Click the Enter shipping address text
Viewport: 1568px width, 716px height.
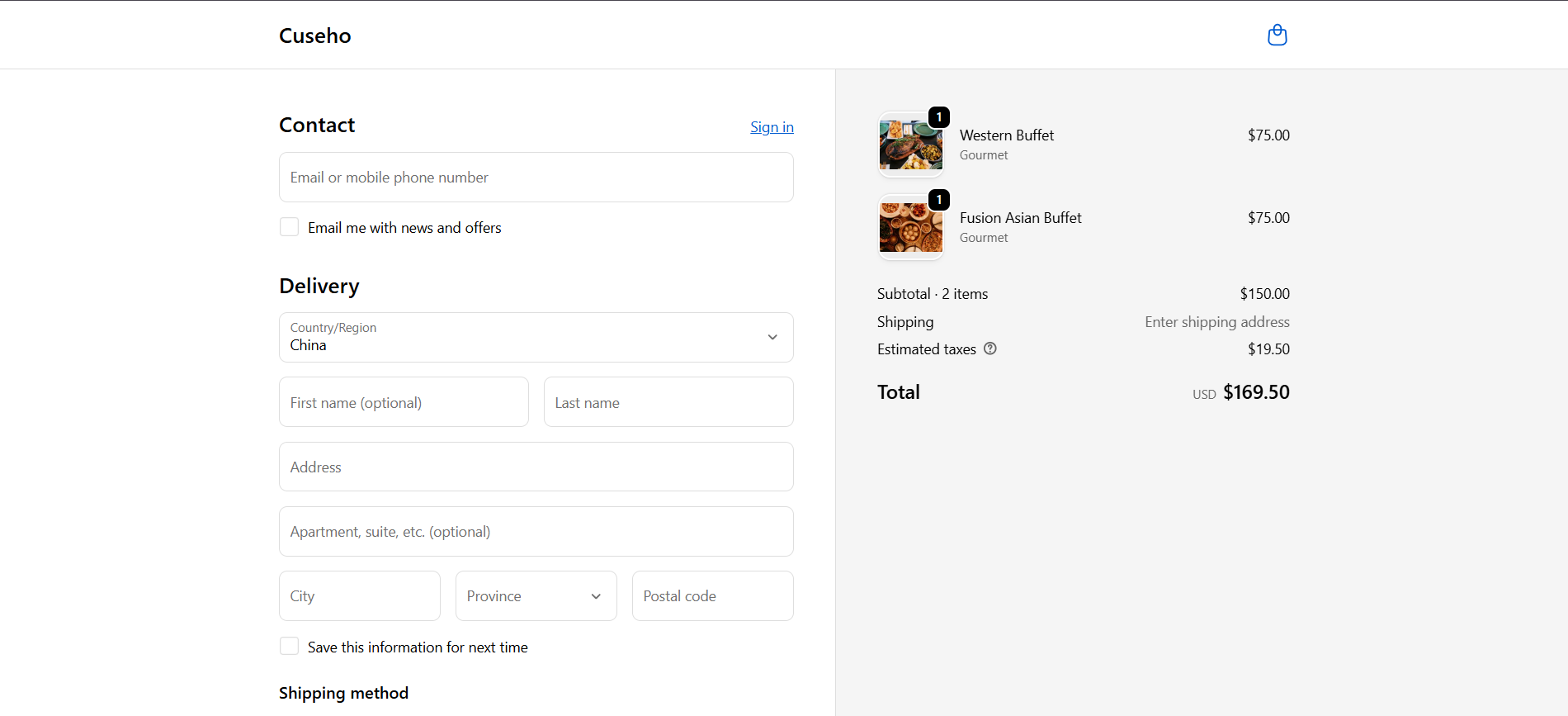point(1217,322)
